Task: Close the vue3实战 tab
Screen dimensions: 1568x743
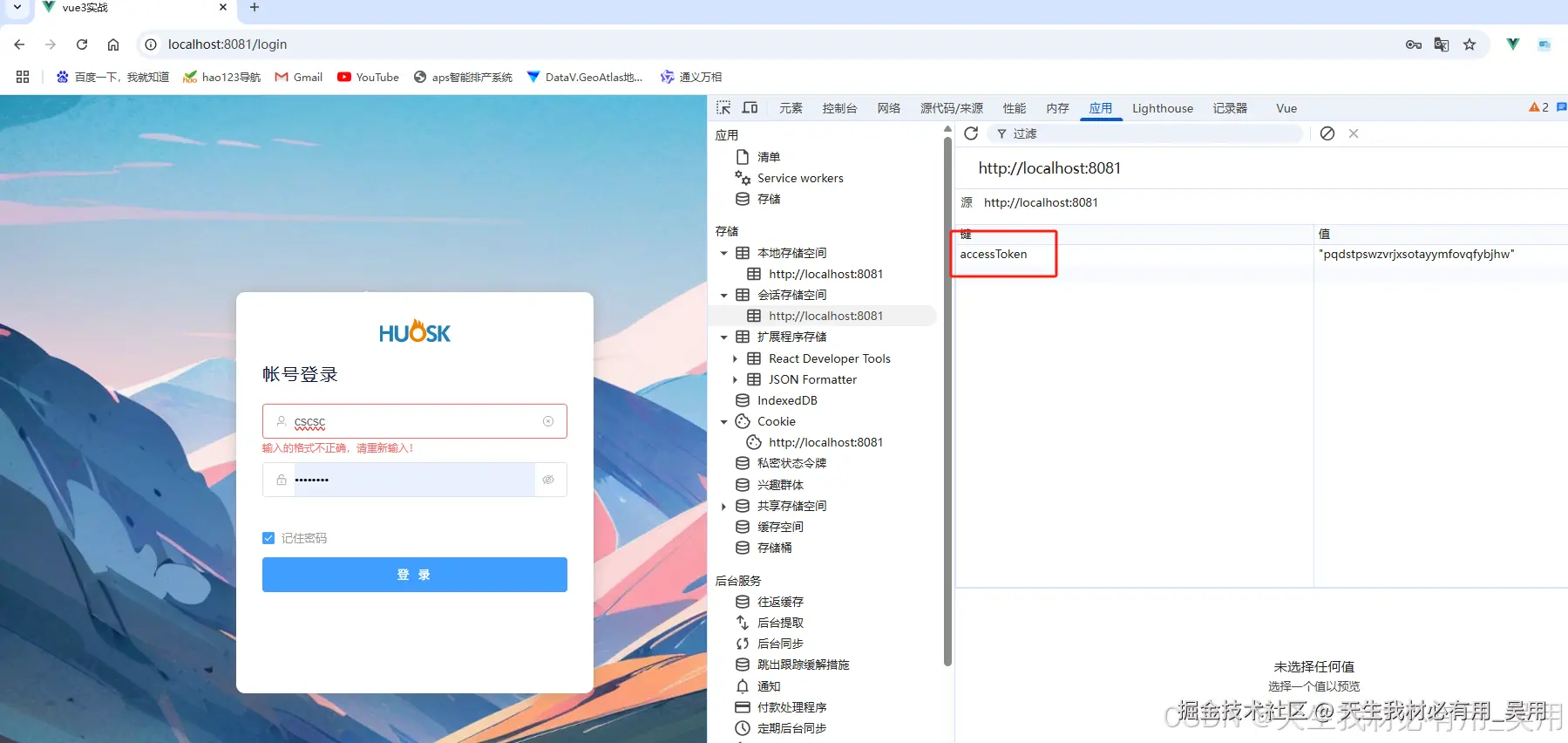Action: pos(223,8)
